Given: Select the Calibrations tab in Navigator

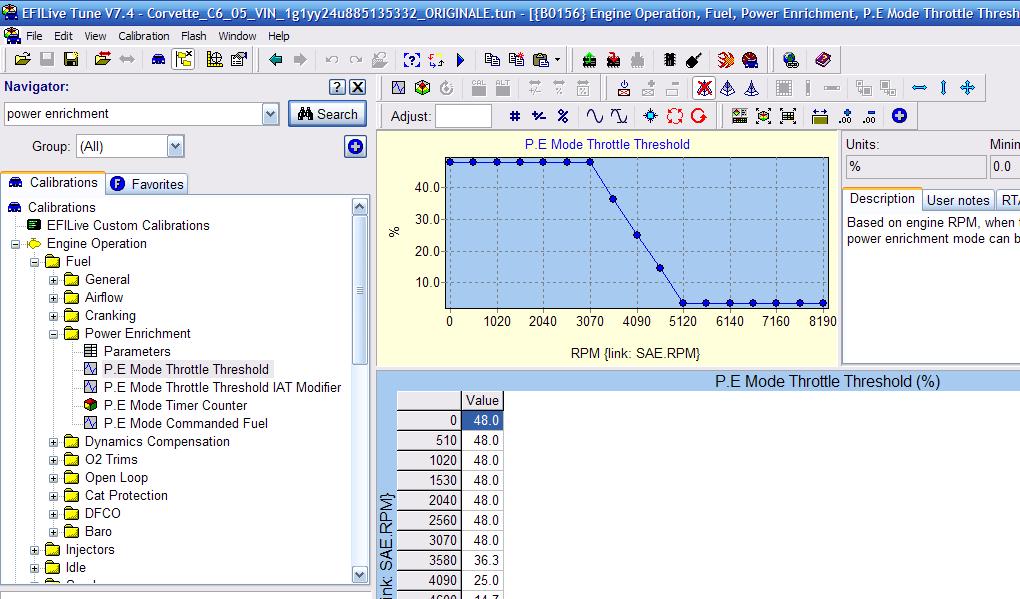Looking at the screenshot, I should tap(53, 183).
